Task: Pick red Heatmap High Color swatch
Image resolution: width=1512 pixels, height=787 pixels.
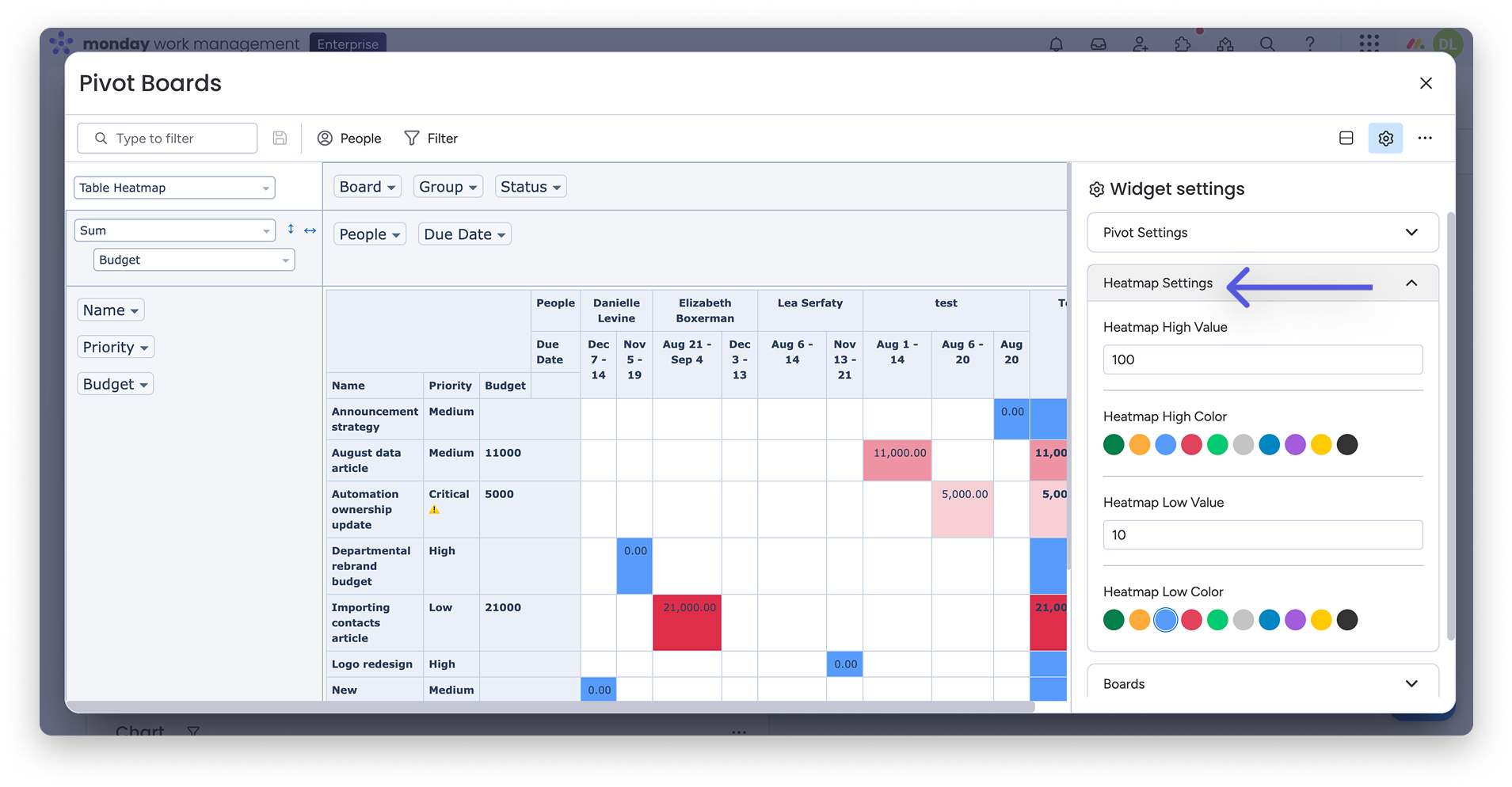Action: pyautogui.click(x=1191, y=445)
